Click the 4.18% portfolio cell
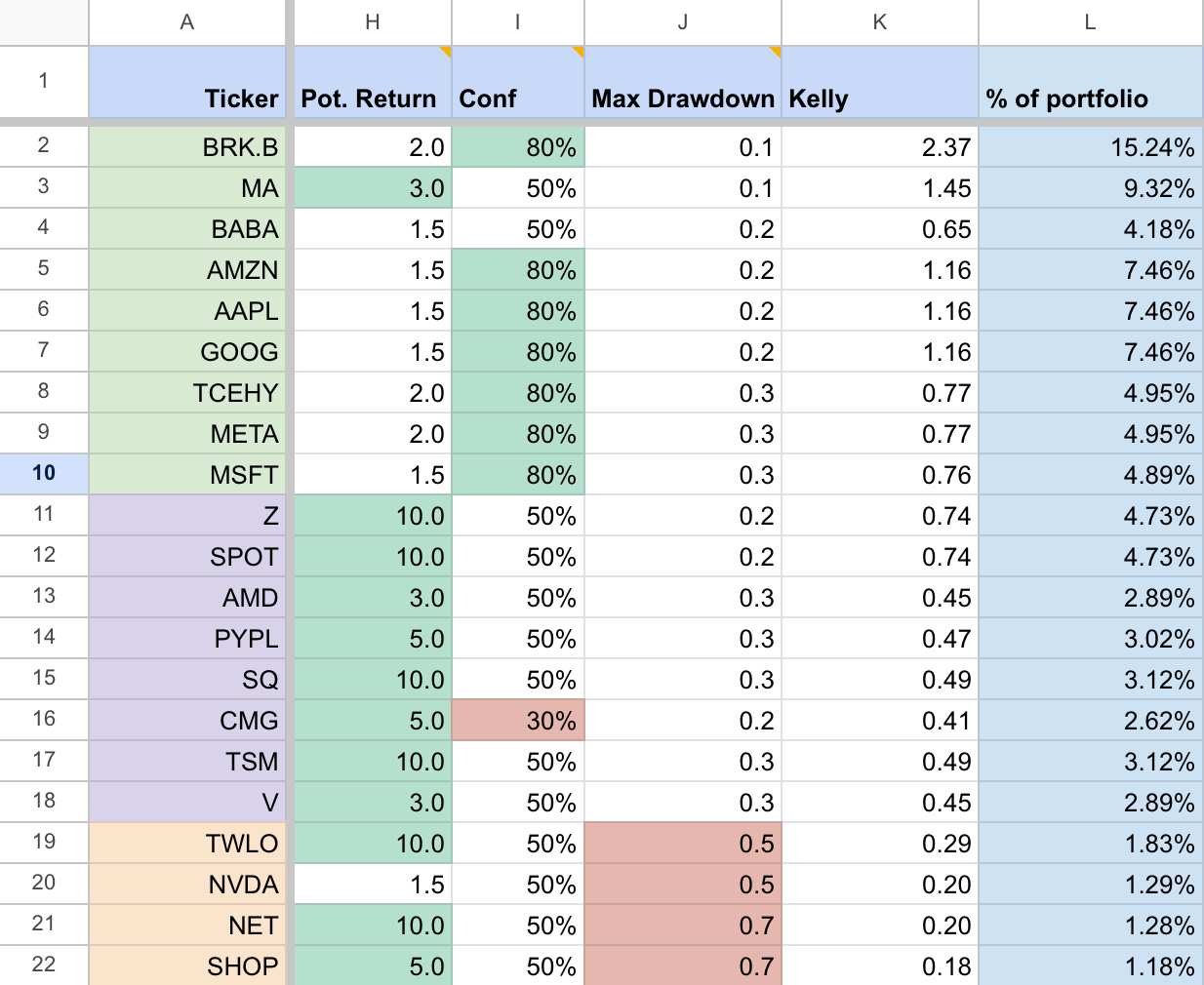The image size is (1204, 985). click(1091, 229)
